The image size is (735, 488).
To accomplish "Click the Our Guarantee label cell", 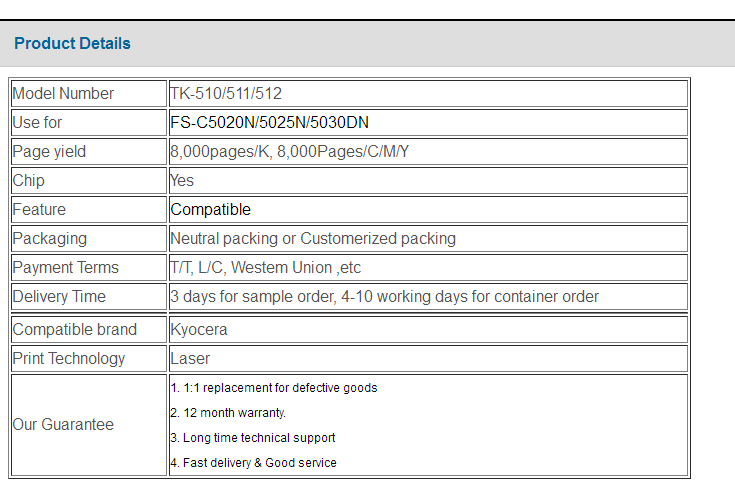I will click(89, 425).
